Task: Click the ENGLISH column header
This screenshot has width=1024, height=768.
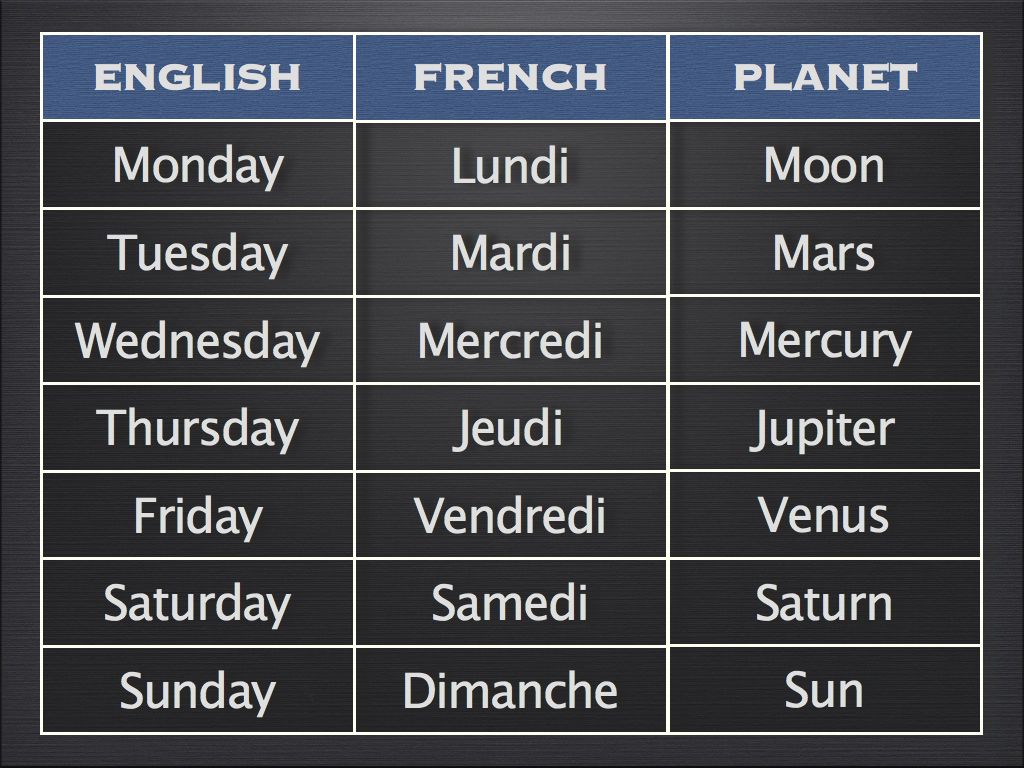Action: click(x=198, y=77)
